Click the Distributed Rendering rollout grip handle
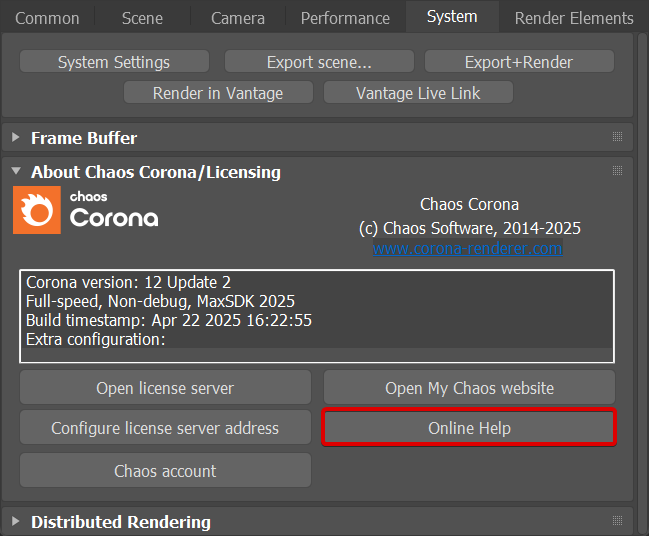This screenshot has height=536, width=649. [x=617, y=520]
